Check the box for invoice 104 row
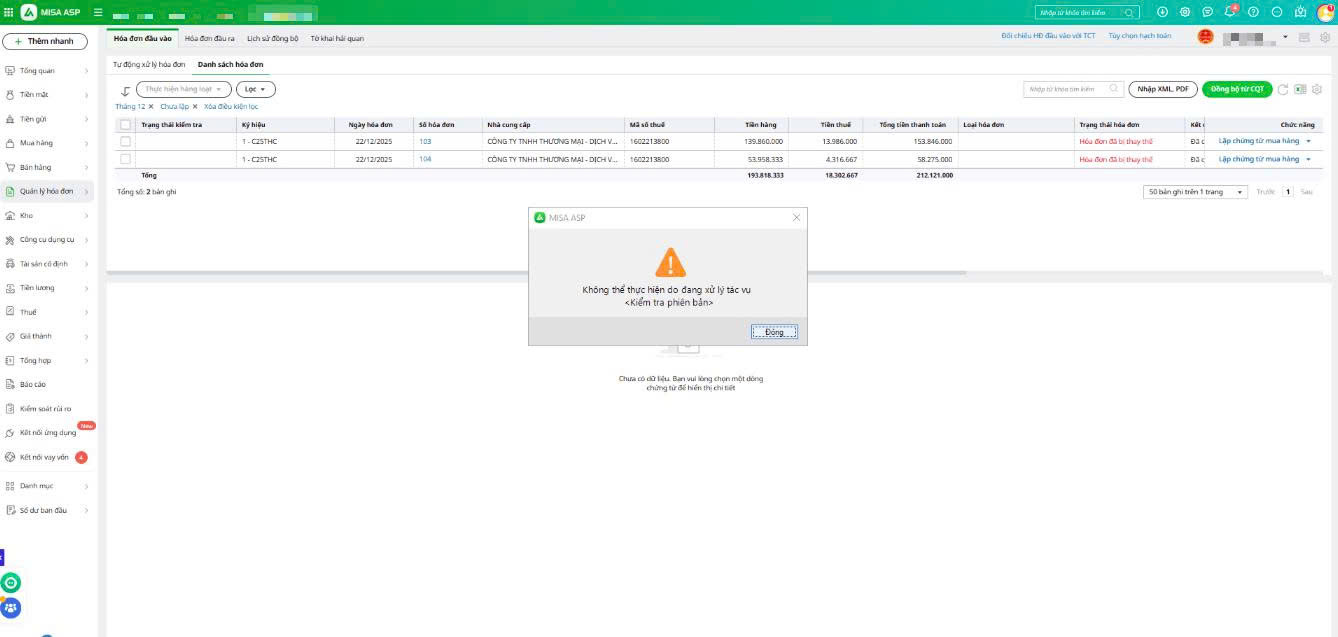 coord(125,159)
